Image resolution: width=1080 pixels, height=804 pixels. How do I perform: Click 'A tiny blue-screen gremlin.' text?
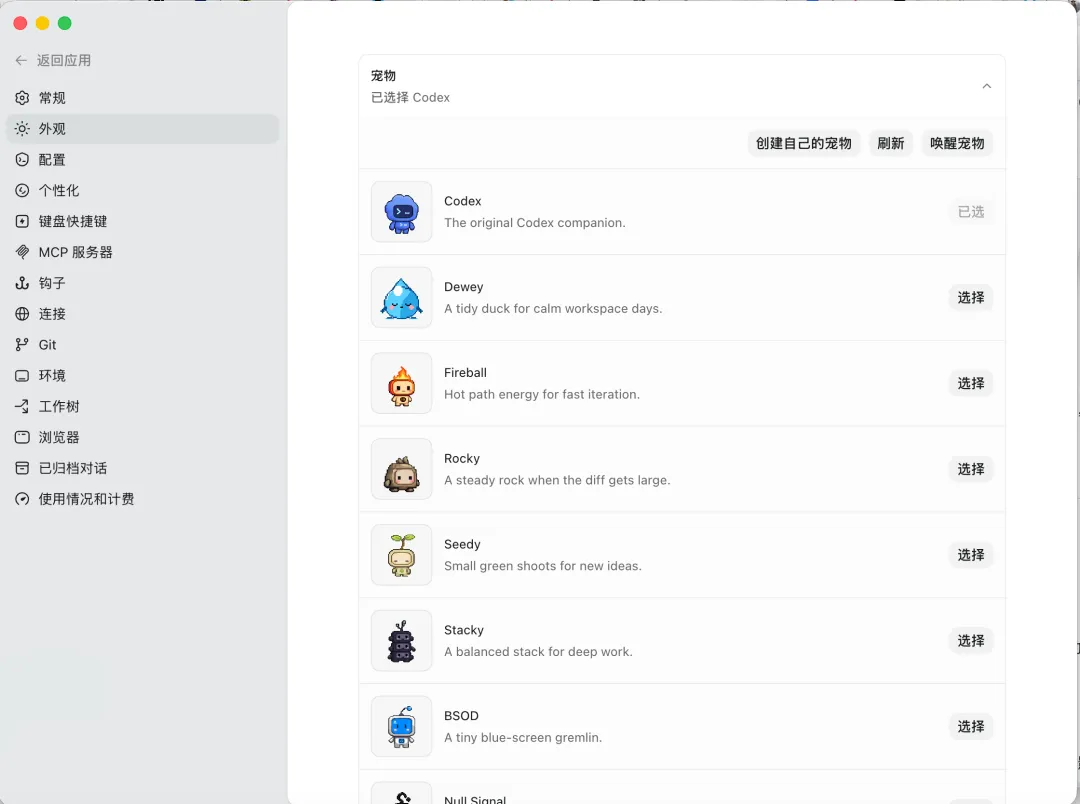[x=523, y=737]
